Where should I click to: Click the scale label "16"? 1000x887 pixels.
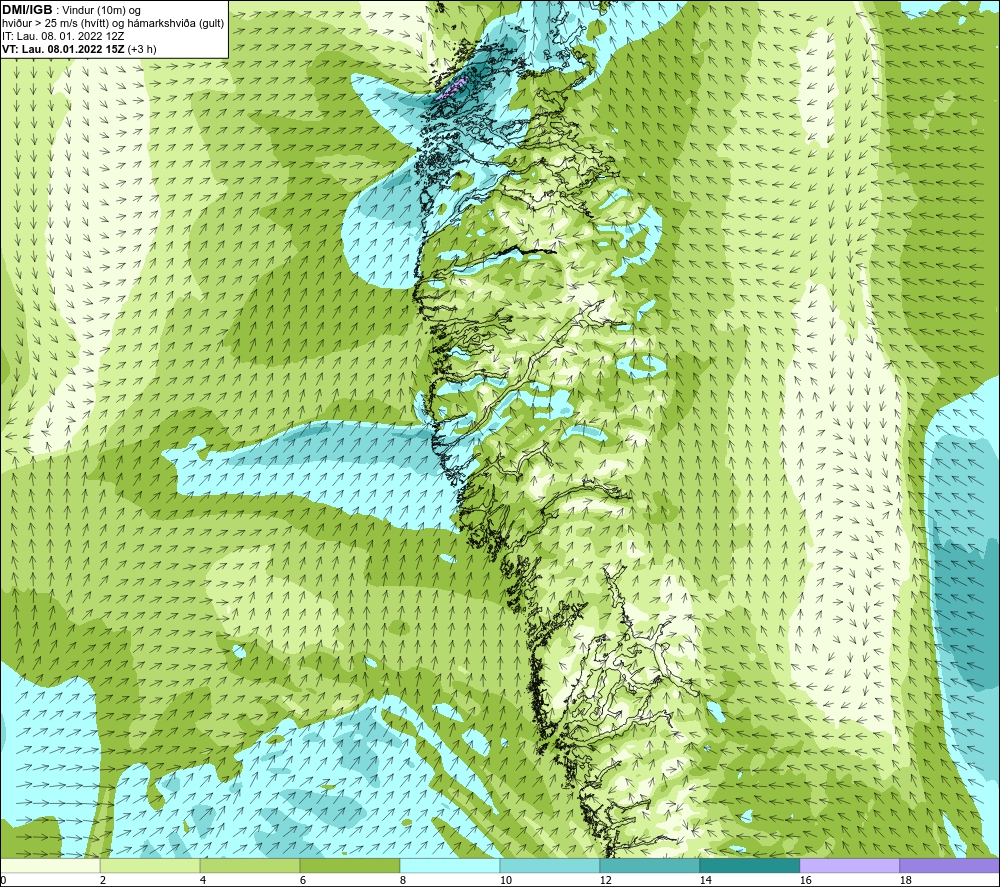point(805,881)
